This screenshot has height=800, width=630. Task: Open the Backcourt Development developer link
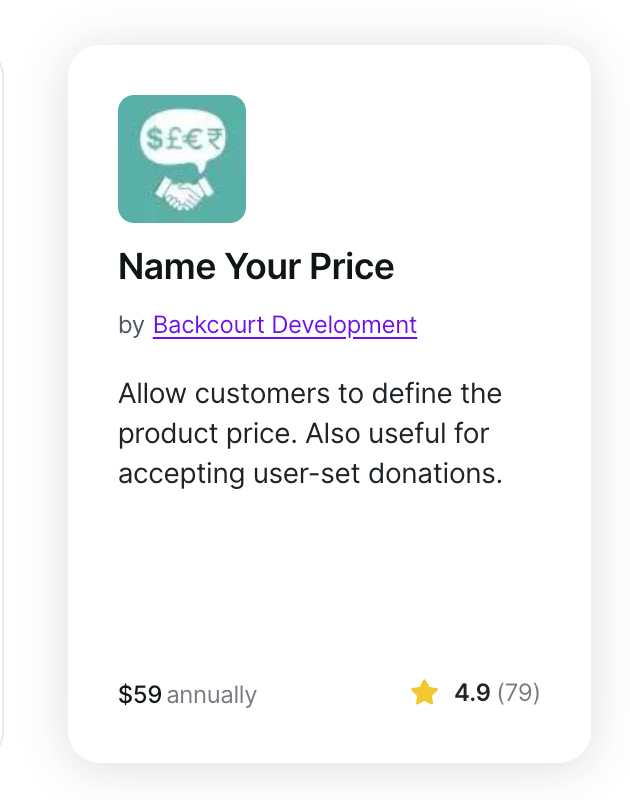[284, 325]
